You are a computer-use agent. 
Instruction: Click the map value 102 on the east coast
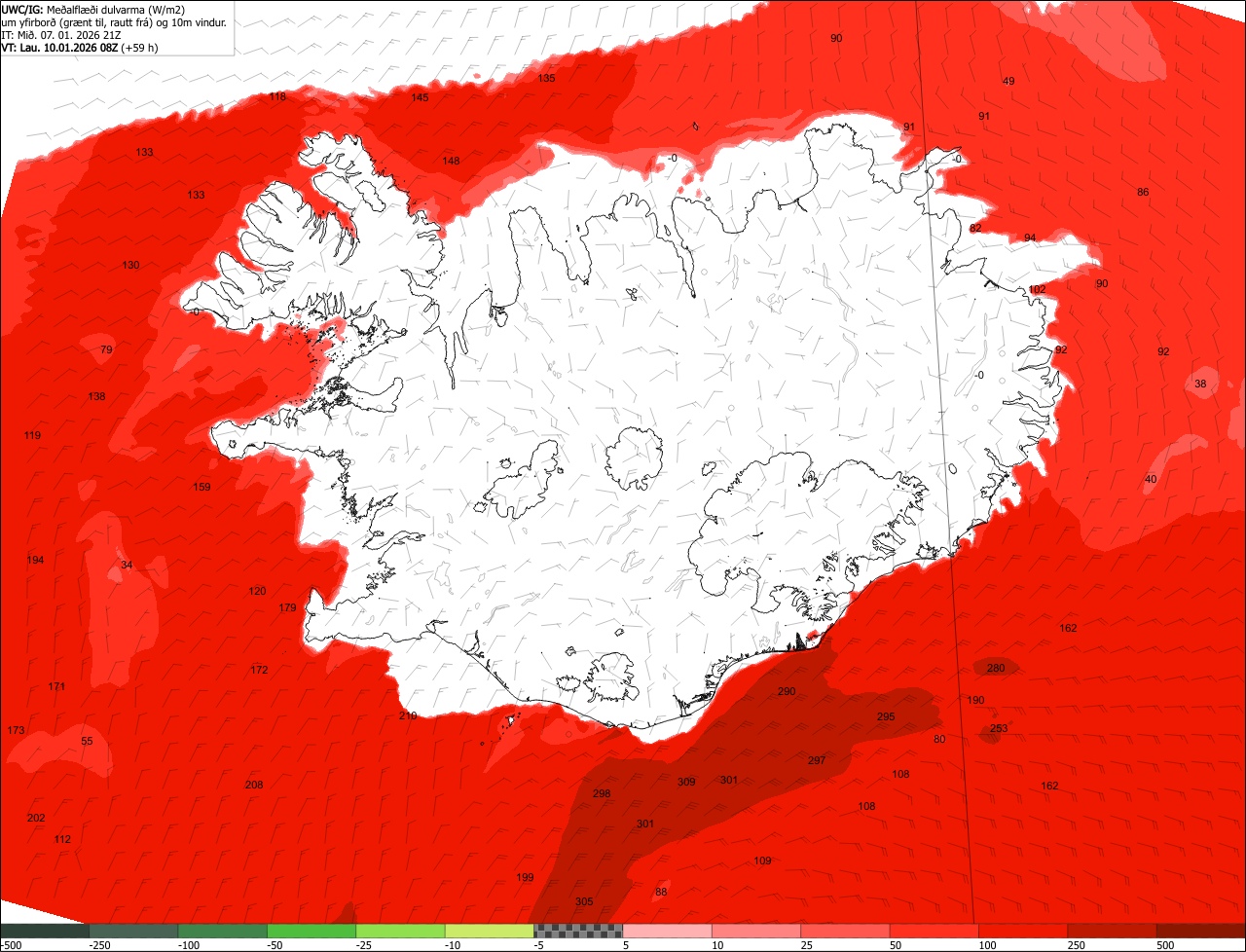point(1037,289)
